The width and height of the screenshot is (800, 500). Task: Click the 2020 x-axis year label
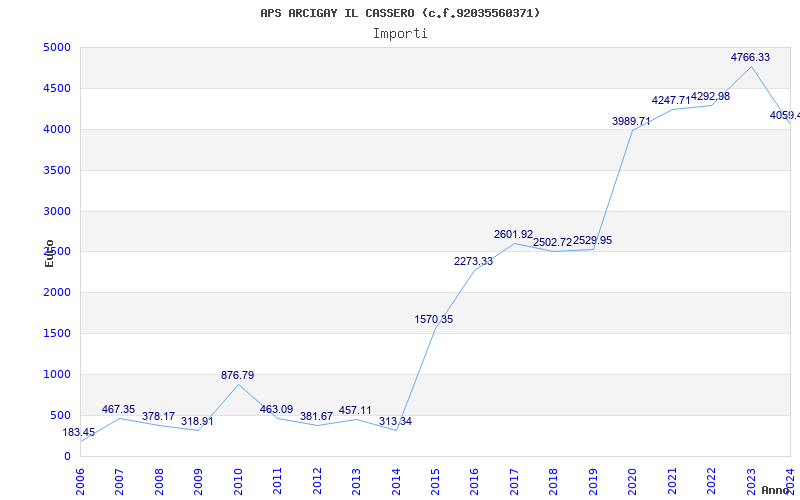(633, 481)
